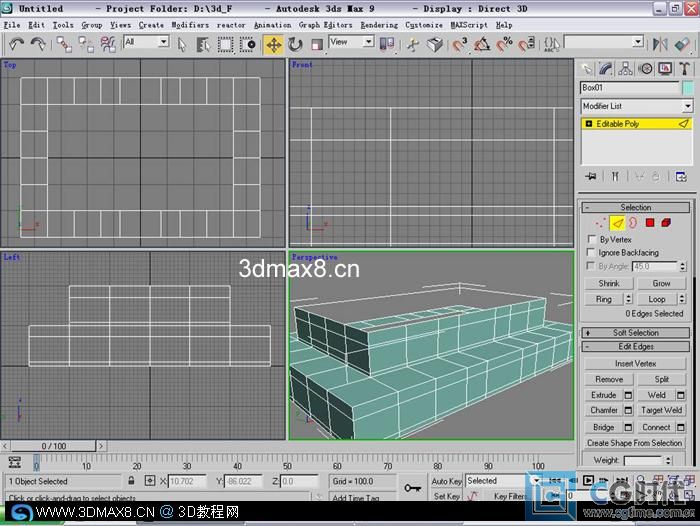Toggle the Auto Key button
Viewport: 700px width, 526px height.
[x=446, y=481]
